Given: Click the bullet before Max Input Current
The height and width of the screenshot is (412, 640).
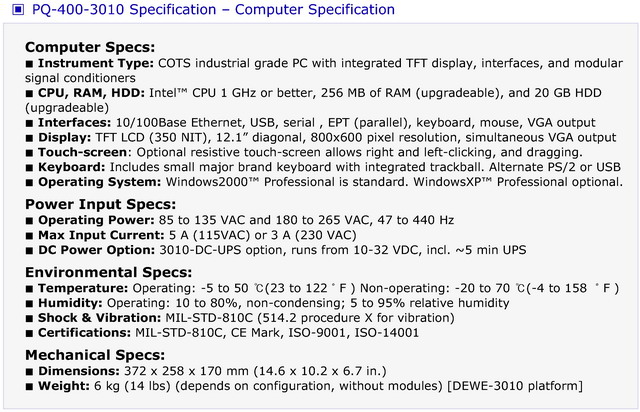Looking at the screenshot, I should (29, 236).
